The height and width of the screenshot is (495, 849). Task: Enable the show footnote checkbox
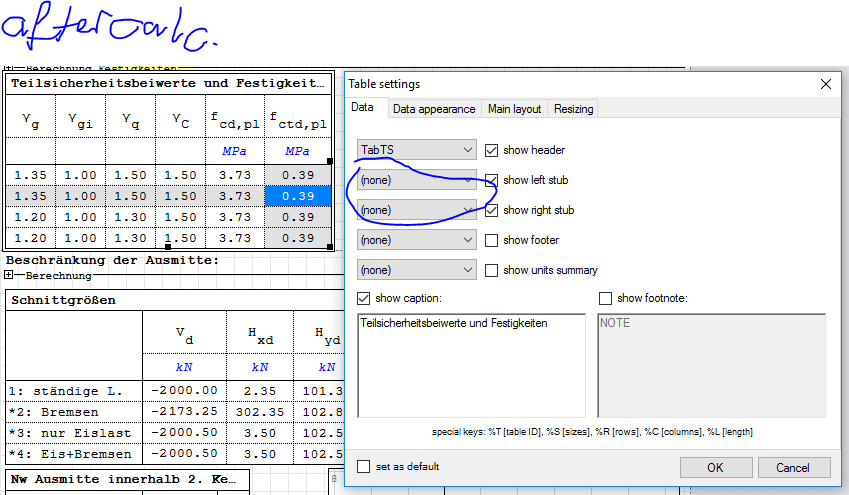605,298
